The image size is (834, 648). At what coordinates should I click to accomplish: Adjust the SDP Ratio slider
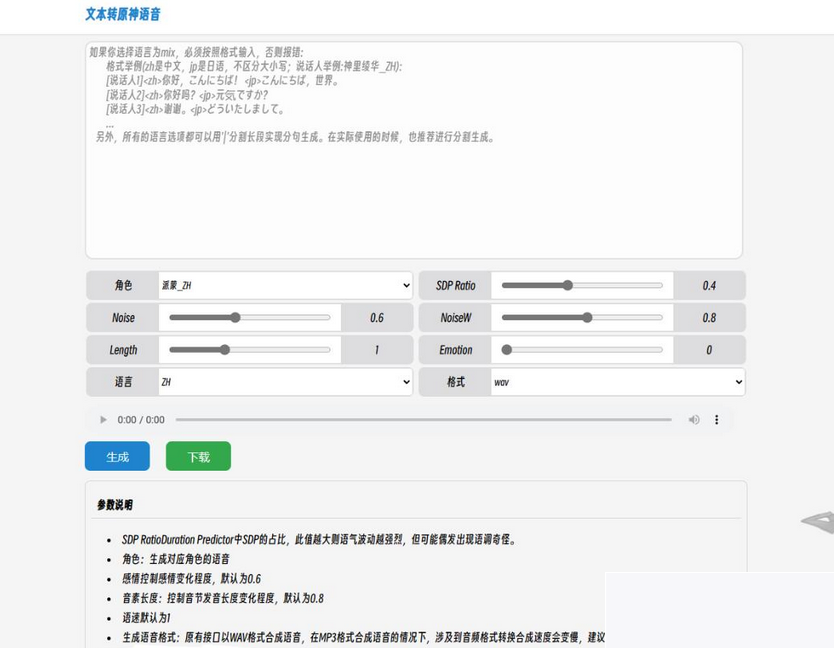[568, 285]
